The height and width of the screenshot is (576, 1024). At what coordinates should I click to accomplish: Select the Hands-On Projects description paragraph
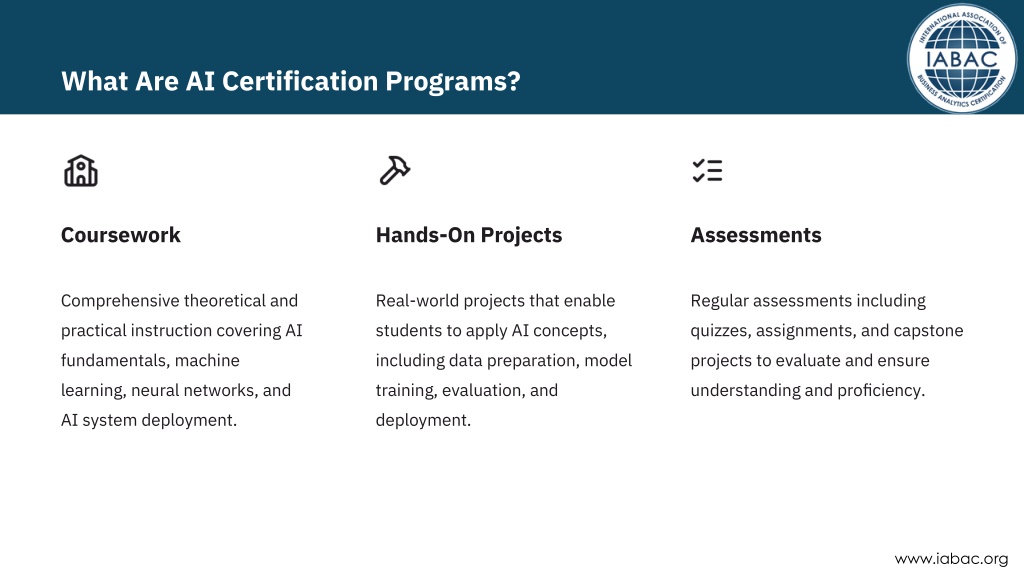[x=504, y=360]
